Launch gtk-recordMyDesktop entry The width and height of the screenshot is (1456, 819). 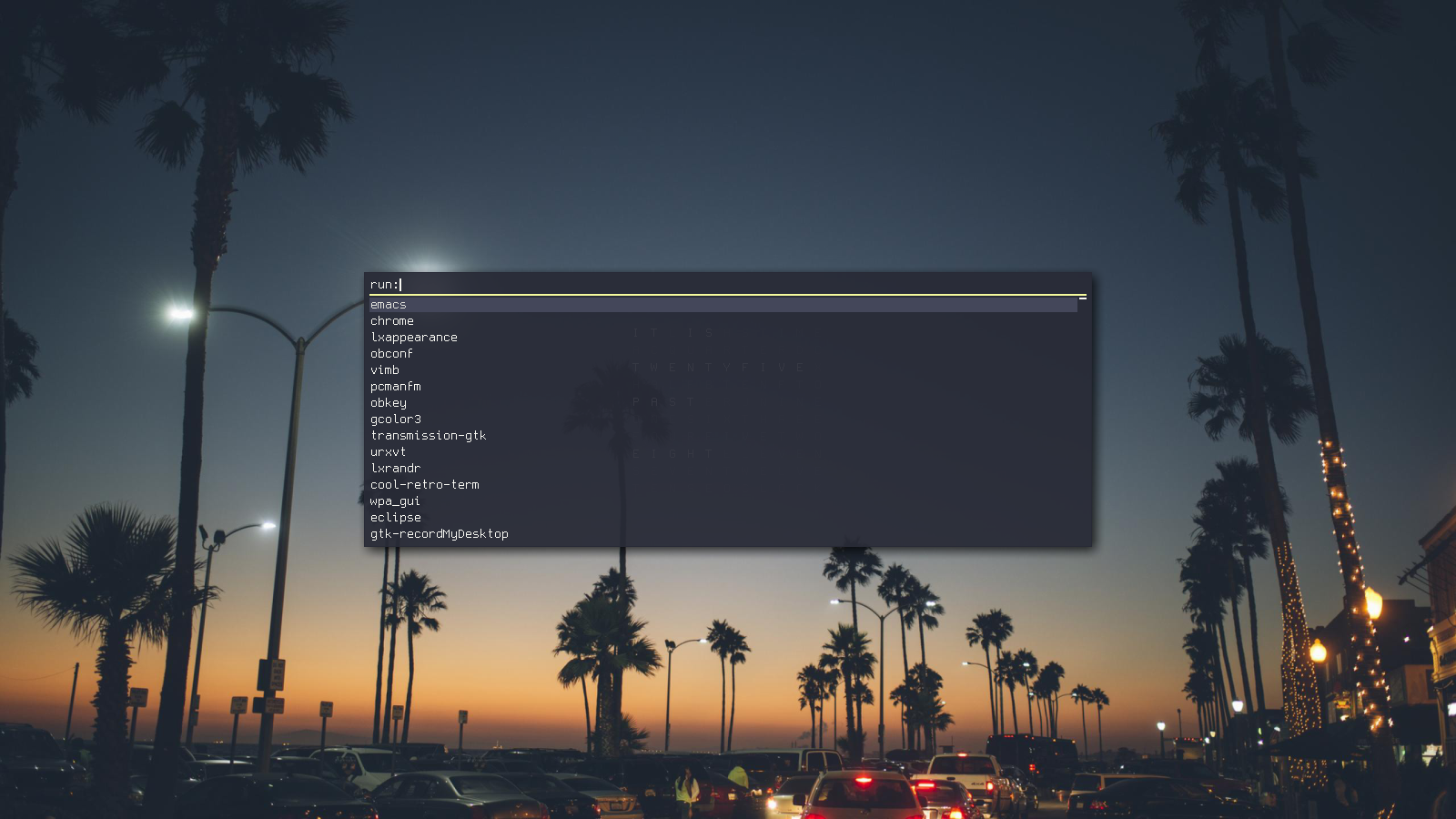(x=723, y=534)
